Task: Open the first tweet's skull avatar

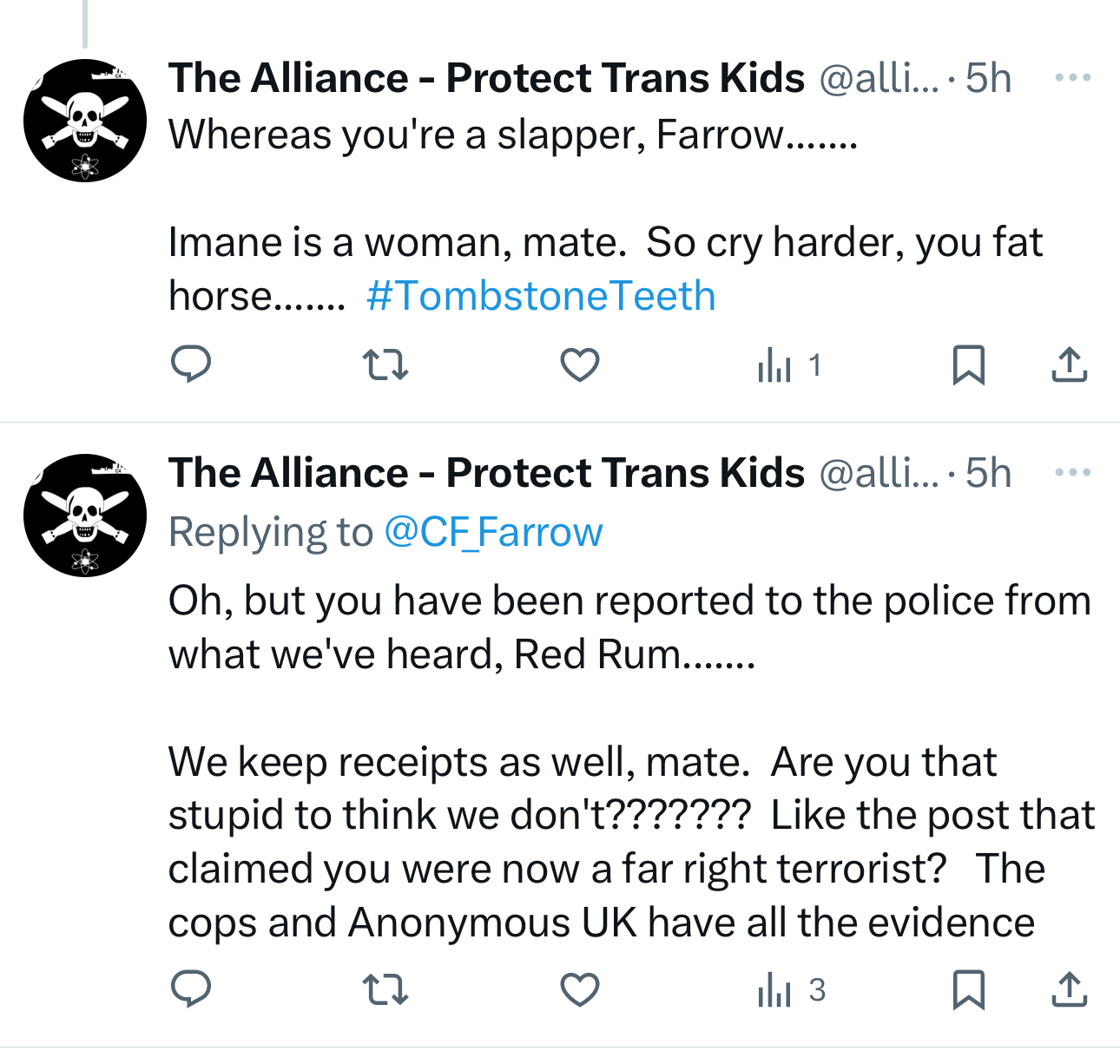Action: pyautogui.click(x=85, y=121)
